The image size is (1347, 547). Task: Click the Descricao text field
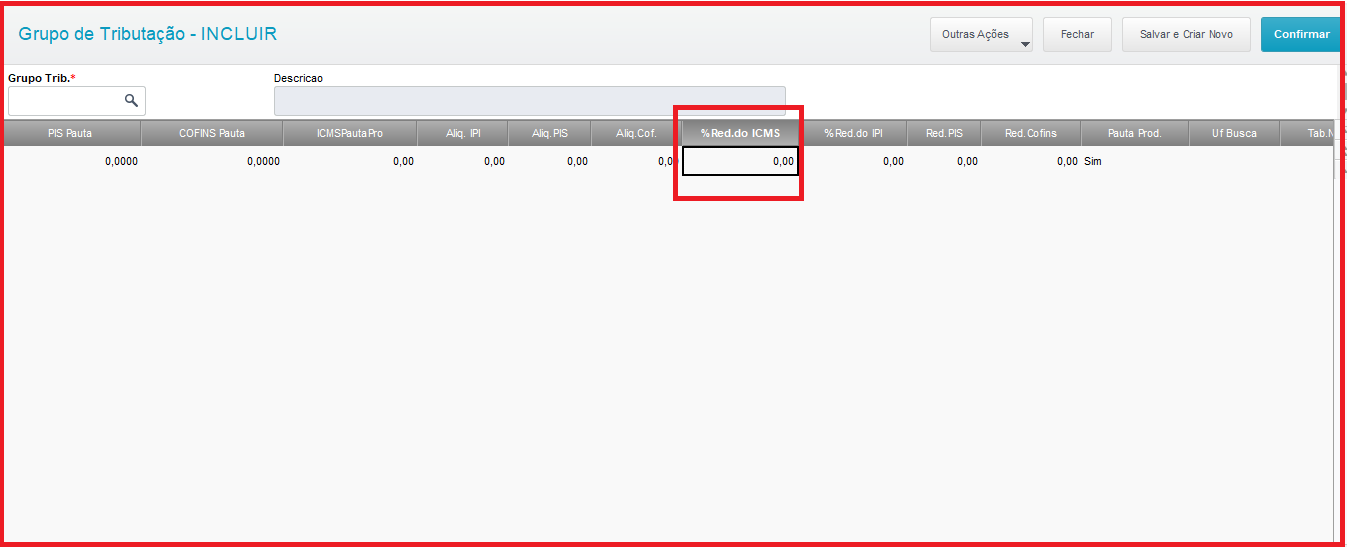[x=530, y=101]
